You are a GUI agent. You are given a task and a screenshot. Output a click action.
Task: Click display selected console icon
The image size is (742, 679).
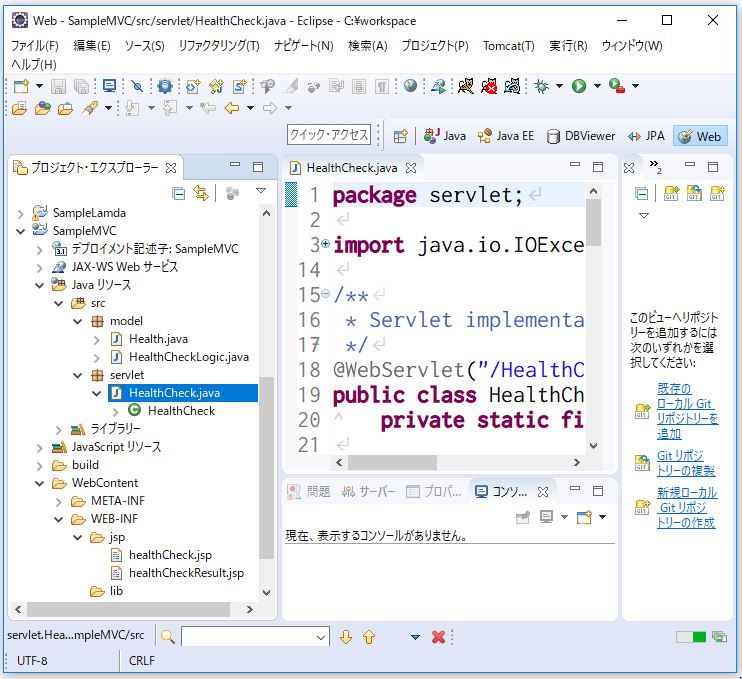point(547,517)
